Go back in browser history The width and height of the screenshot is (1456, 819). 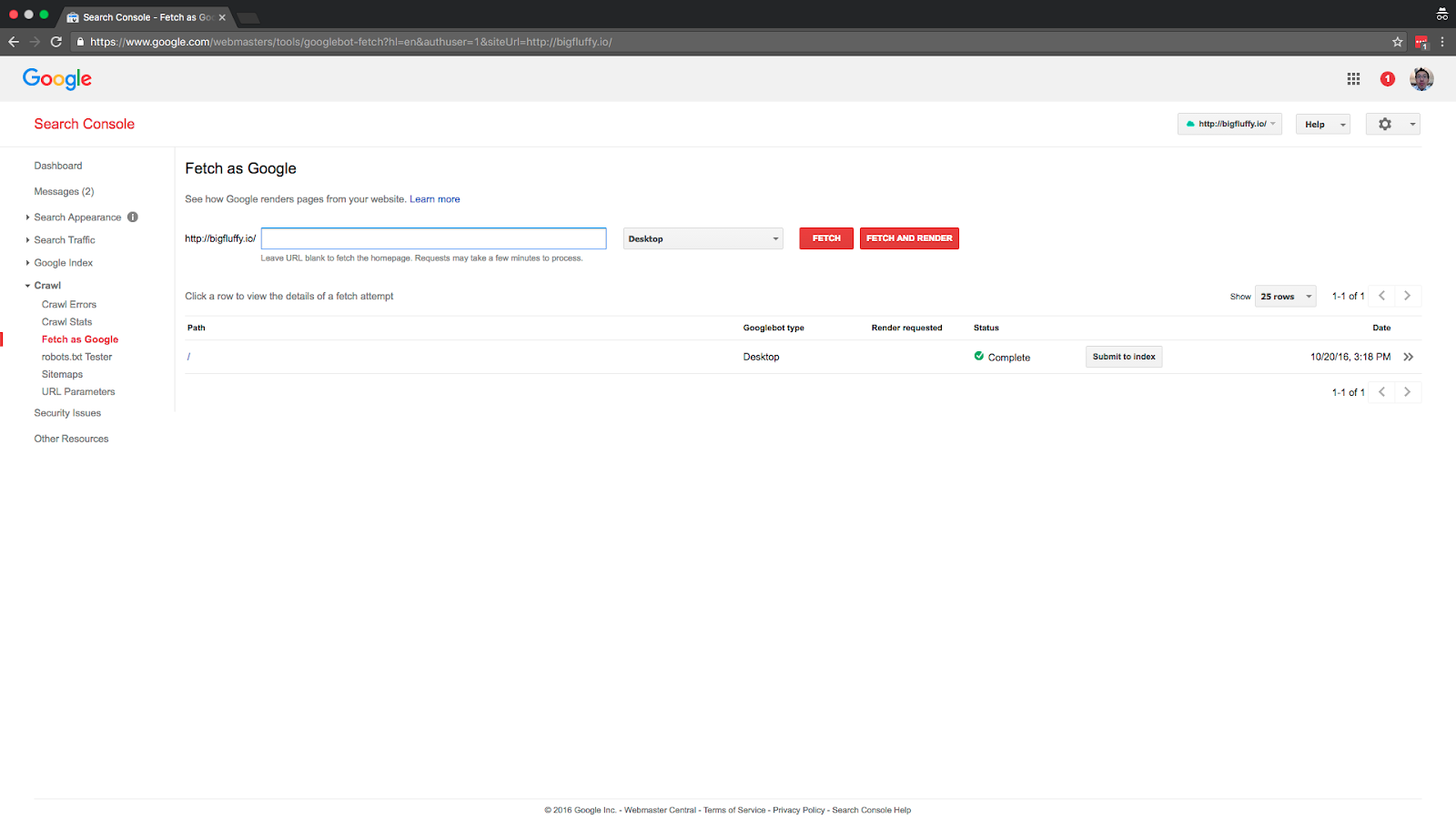(14, 42)
